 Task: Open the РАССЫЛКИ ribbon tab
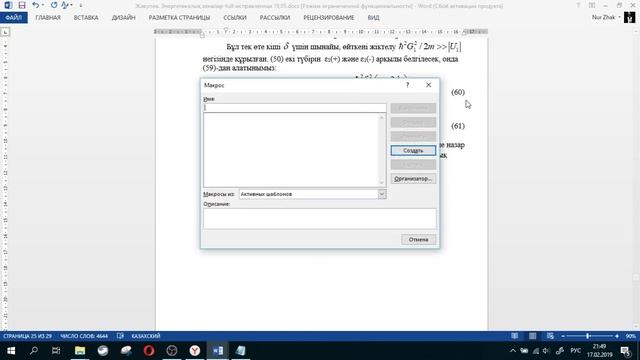pos(275,18)
